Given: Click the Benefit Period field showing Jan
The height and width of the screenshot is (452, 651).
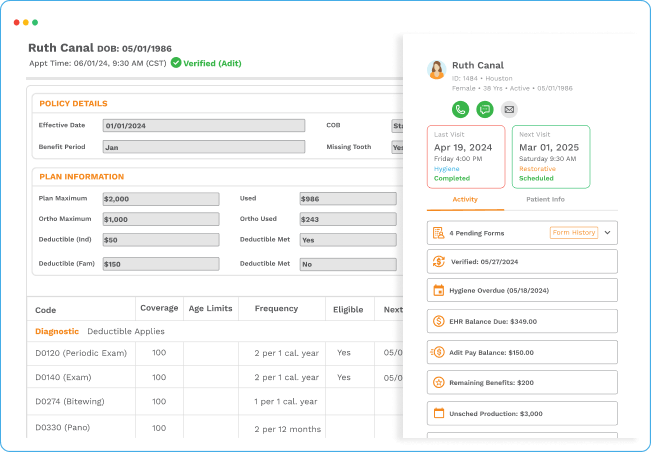Looking at the screenshot, I should (204, 147).
